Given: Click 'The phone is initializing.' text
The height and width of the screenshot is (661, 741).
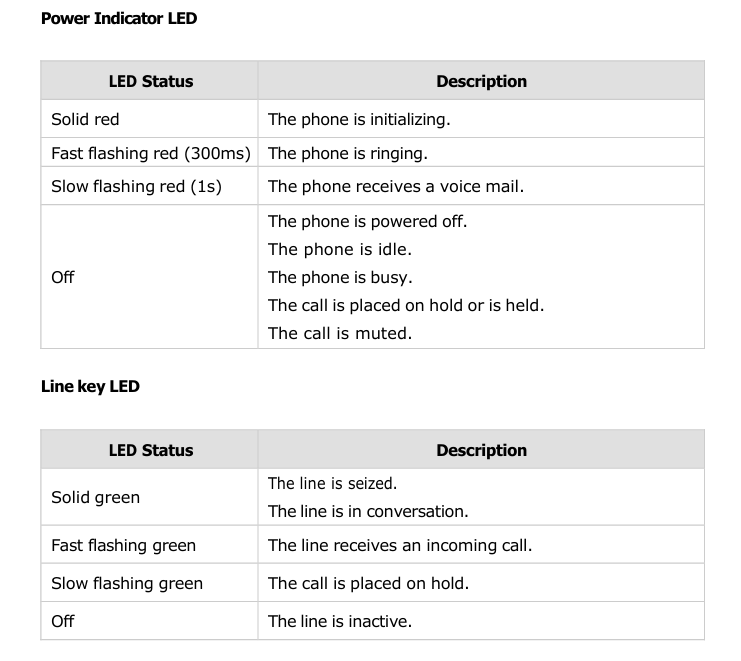Looking at the screenshot, I should tap(359, 119).
